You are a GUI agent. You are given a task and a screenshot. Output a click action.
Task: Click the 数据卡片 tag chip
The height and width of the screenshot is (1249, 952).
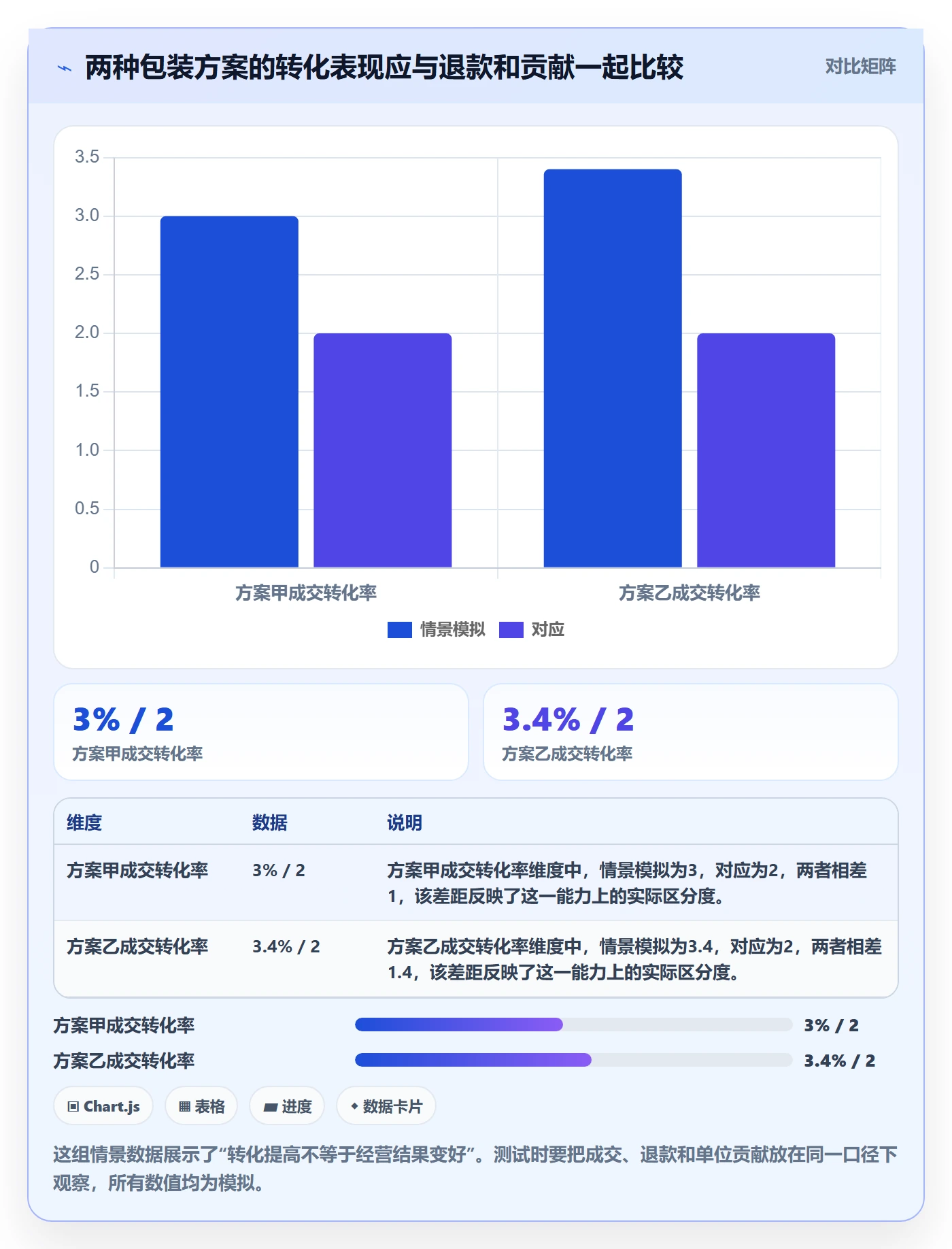[386, 1106]
